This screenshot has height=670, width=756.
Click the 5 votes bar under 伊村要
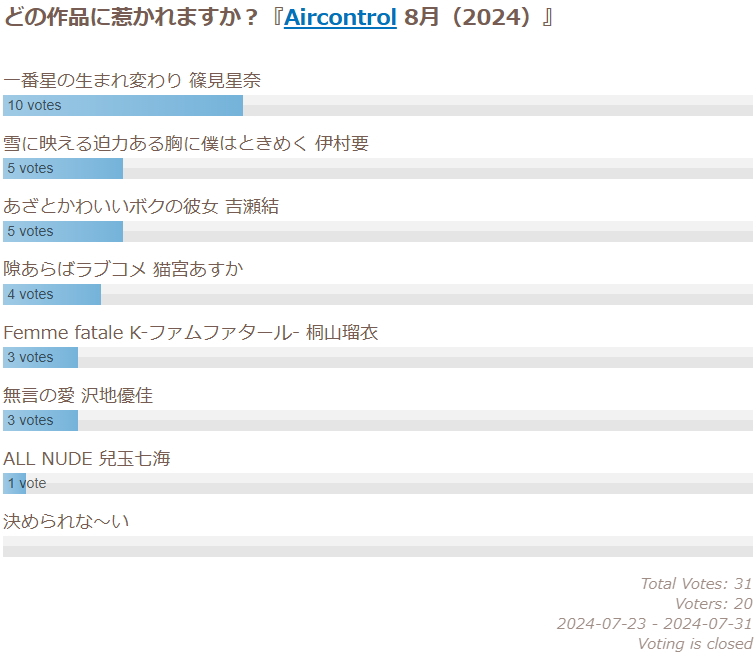click(x=63, y=168)
